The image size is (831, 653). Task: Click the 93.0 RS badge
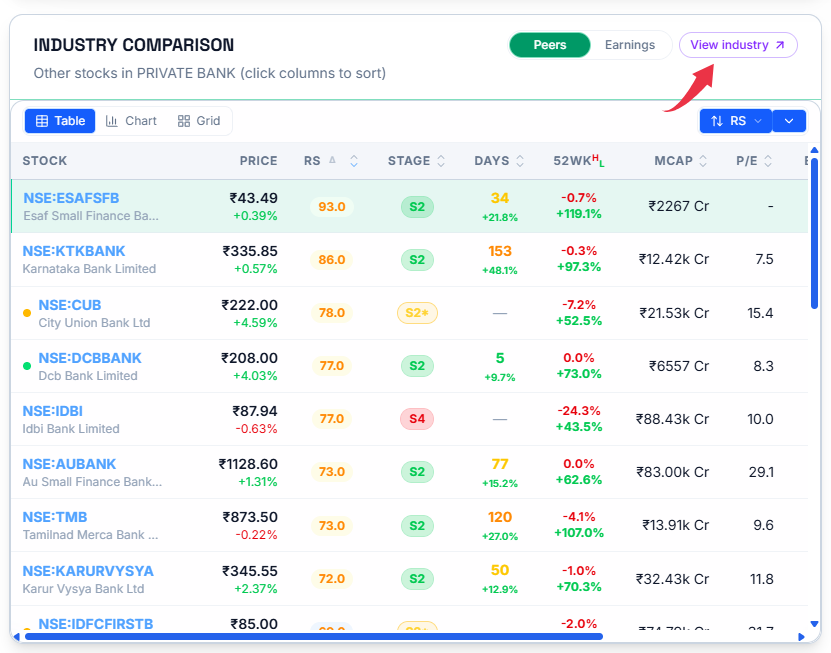tap(332, 207)
